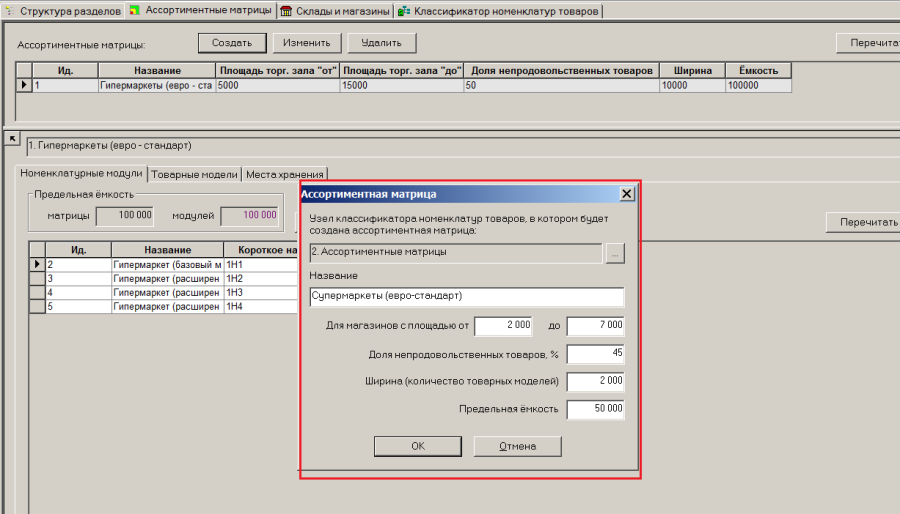Image resolution: width=900 pixels, height=514 pixels.
Task: Click the upper Перечитать button beside the matrices table
Action: point(868,43)
